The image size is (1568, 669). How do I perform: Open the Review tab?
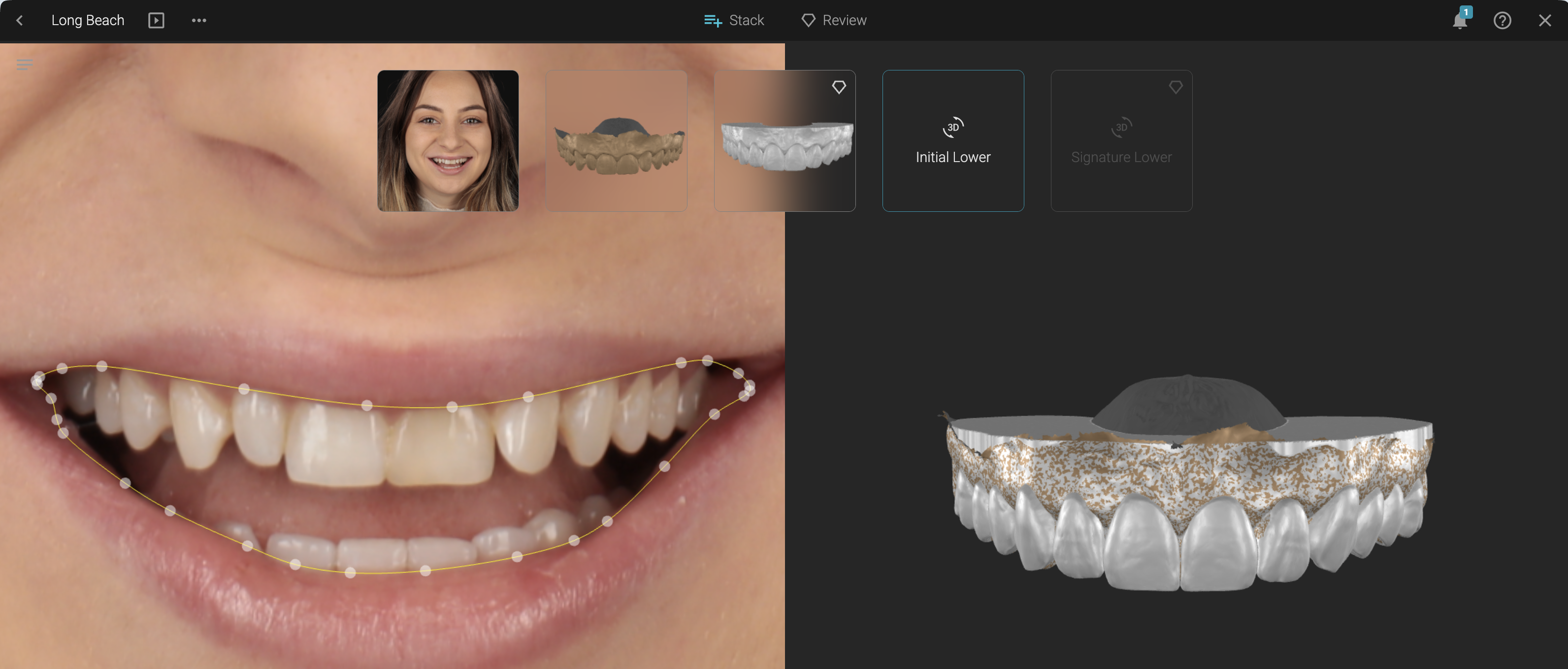click(834, 21)
